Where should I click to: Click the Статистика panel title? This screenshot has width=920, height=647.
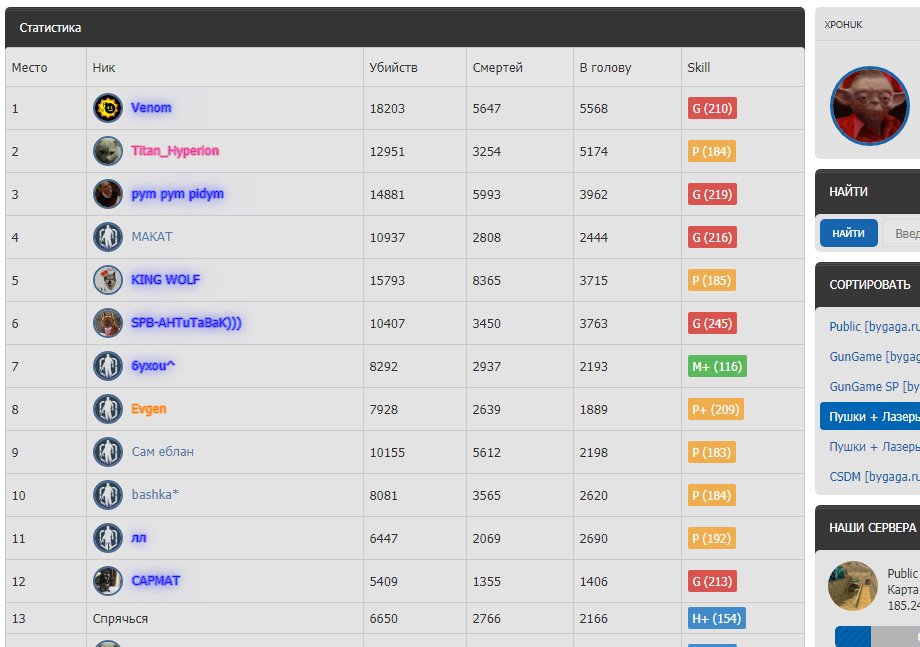50,28
